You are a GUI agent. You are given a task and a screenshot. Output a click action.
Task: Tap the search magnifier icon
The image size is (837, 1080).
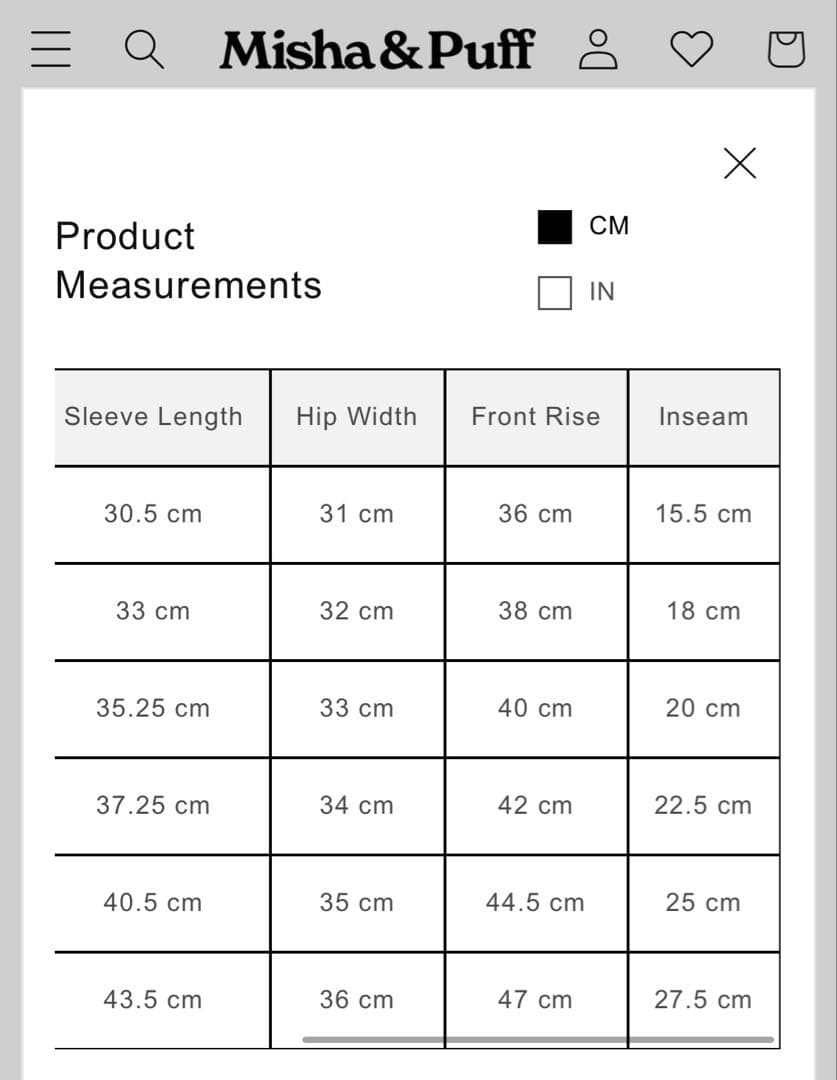point(144,48)
